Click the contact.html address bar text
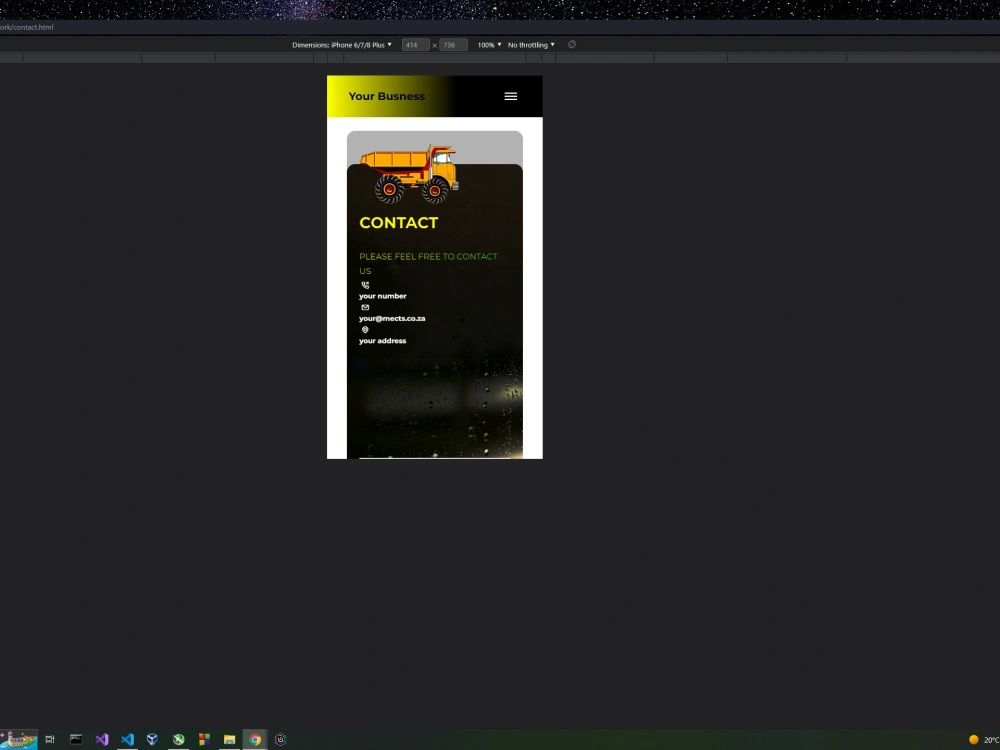Viewport: 1000px width, 750px height. coord(27,27)
